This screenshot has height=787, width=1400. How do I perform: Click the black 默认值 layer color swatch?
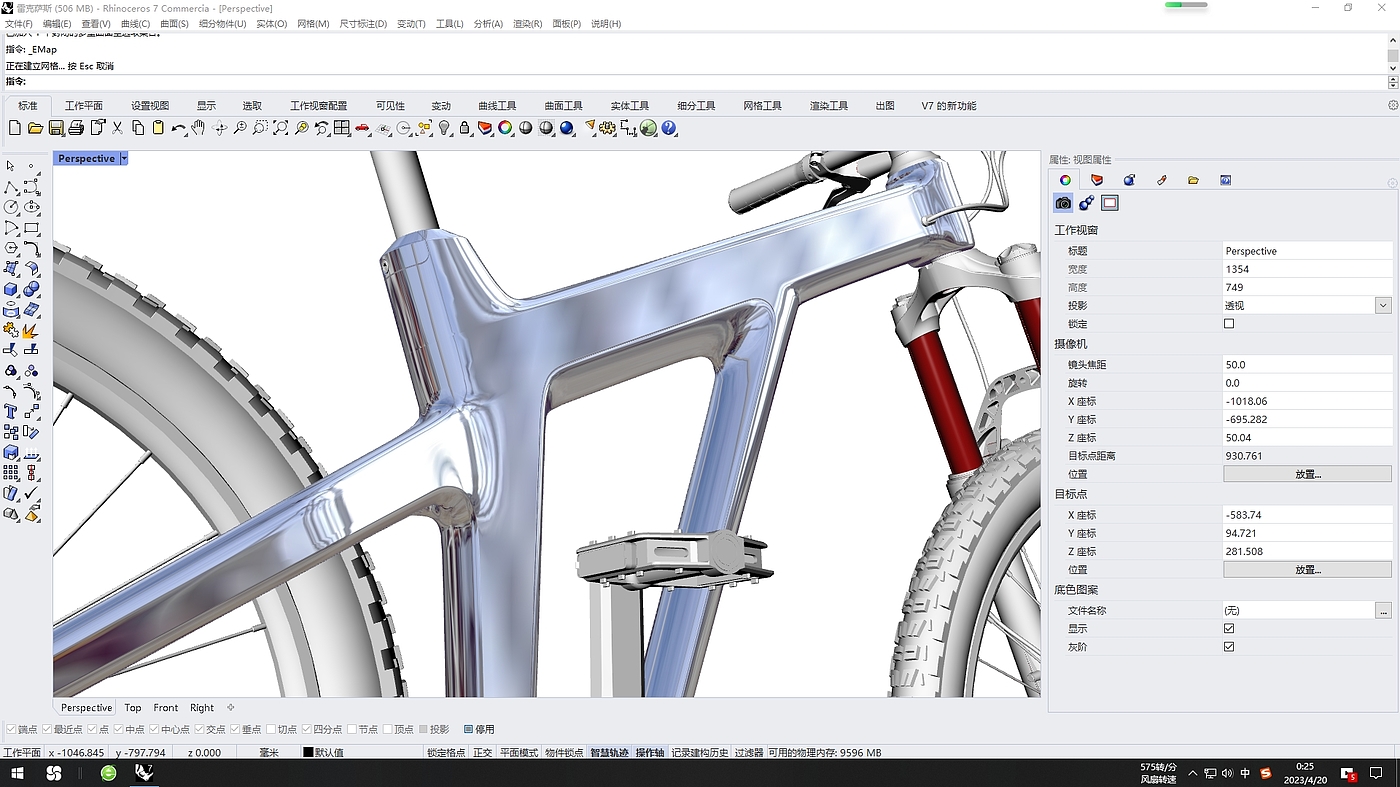(308, 753)
